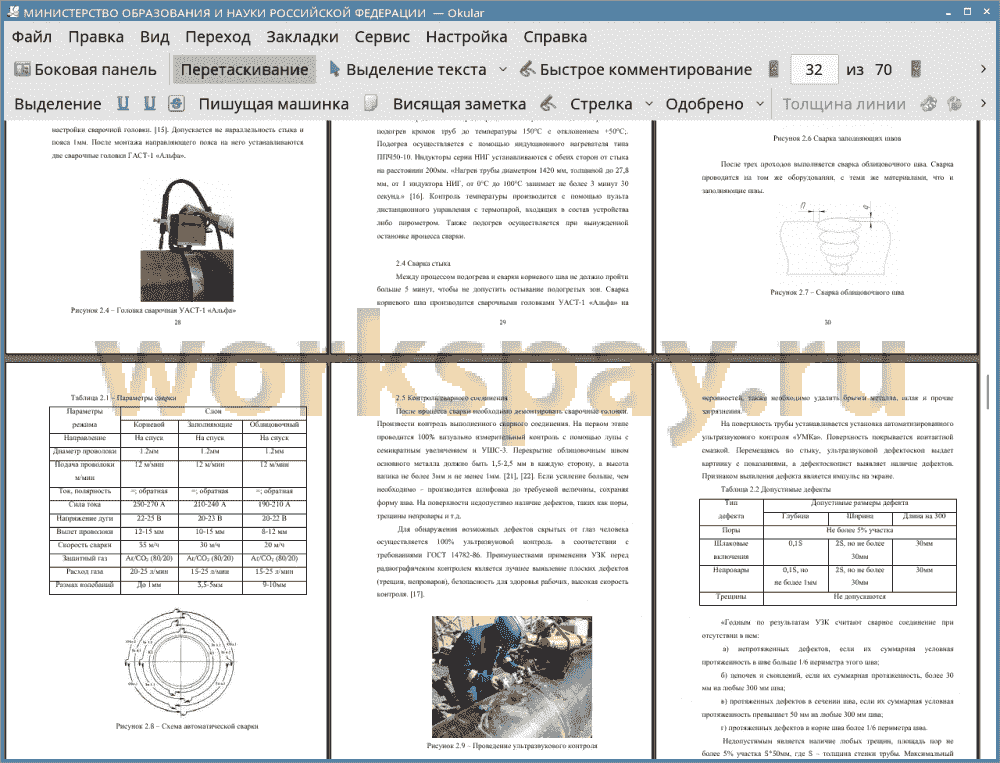This screenshot has height=763, width=1000.
Task: Select first underline annotation icon
Action: 123,103
